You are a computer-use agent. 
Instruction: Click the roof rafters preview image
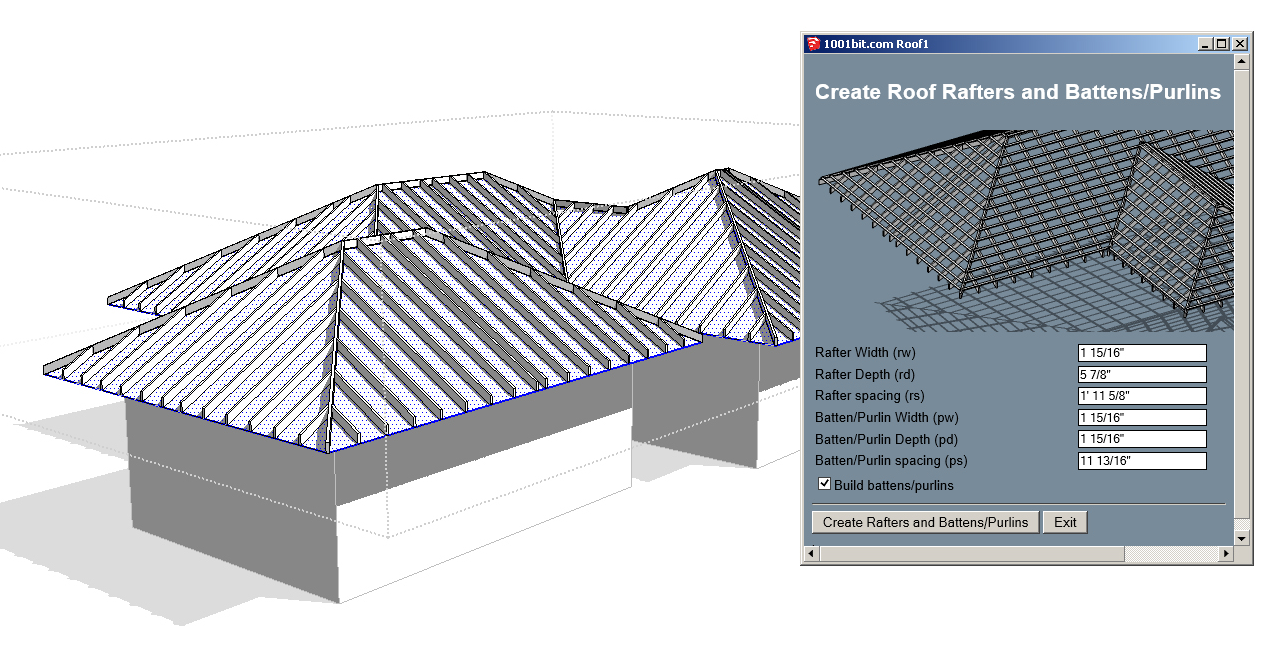1022,230
